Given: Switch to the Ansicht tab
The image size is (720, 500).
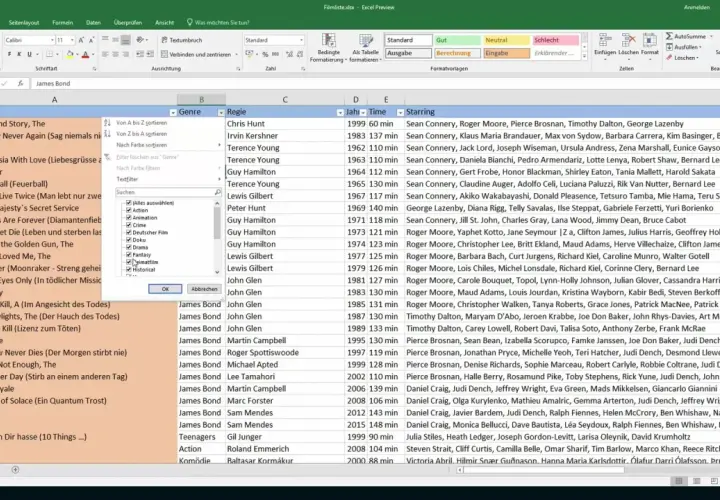Looking at the screenshot, I should (x=164, y=22).
